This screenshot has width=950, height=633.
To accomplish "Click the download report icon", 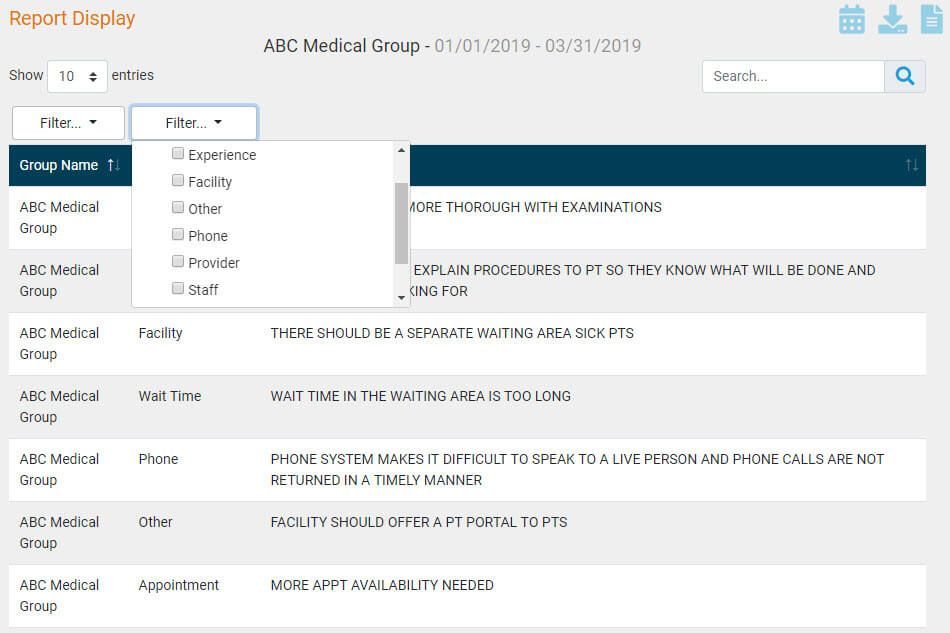I will coord(892,19).
